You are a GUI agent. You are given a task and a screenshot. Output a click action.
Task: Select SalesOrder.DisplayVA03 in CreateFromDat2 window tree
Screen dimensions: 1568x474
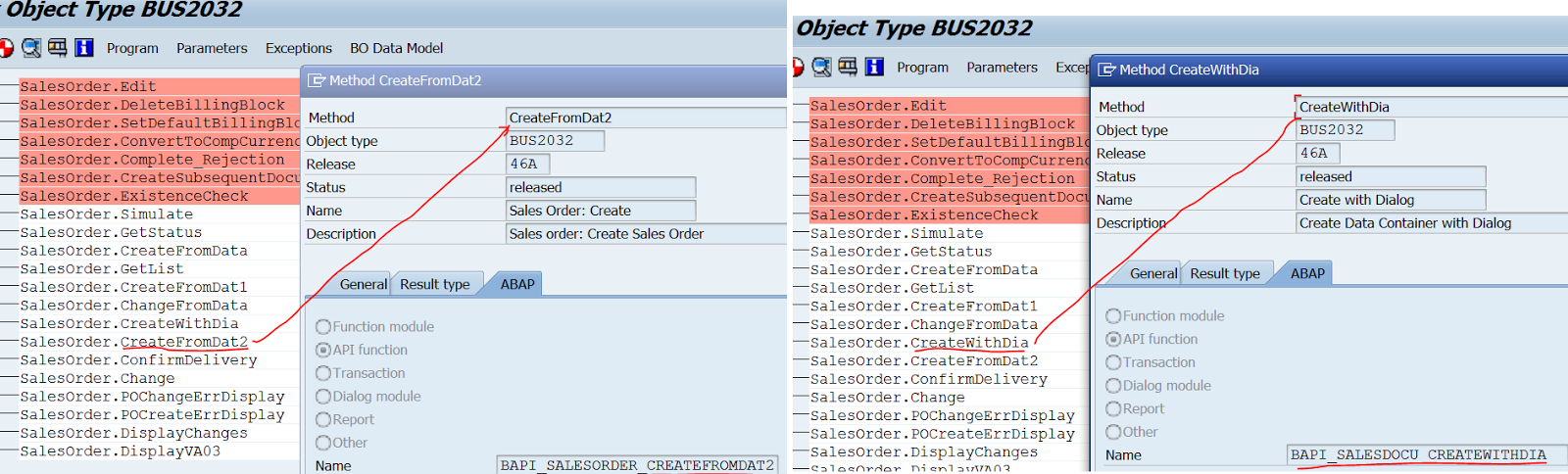pos(121,451)
